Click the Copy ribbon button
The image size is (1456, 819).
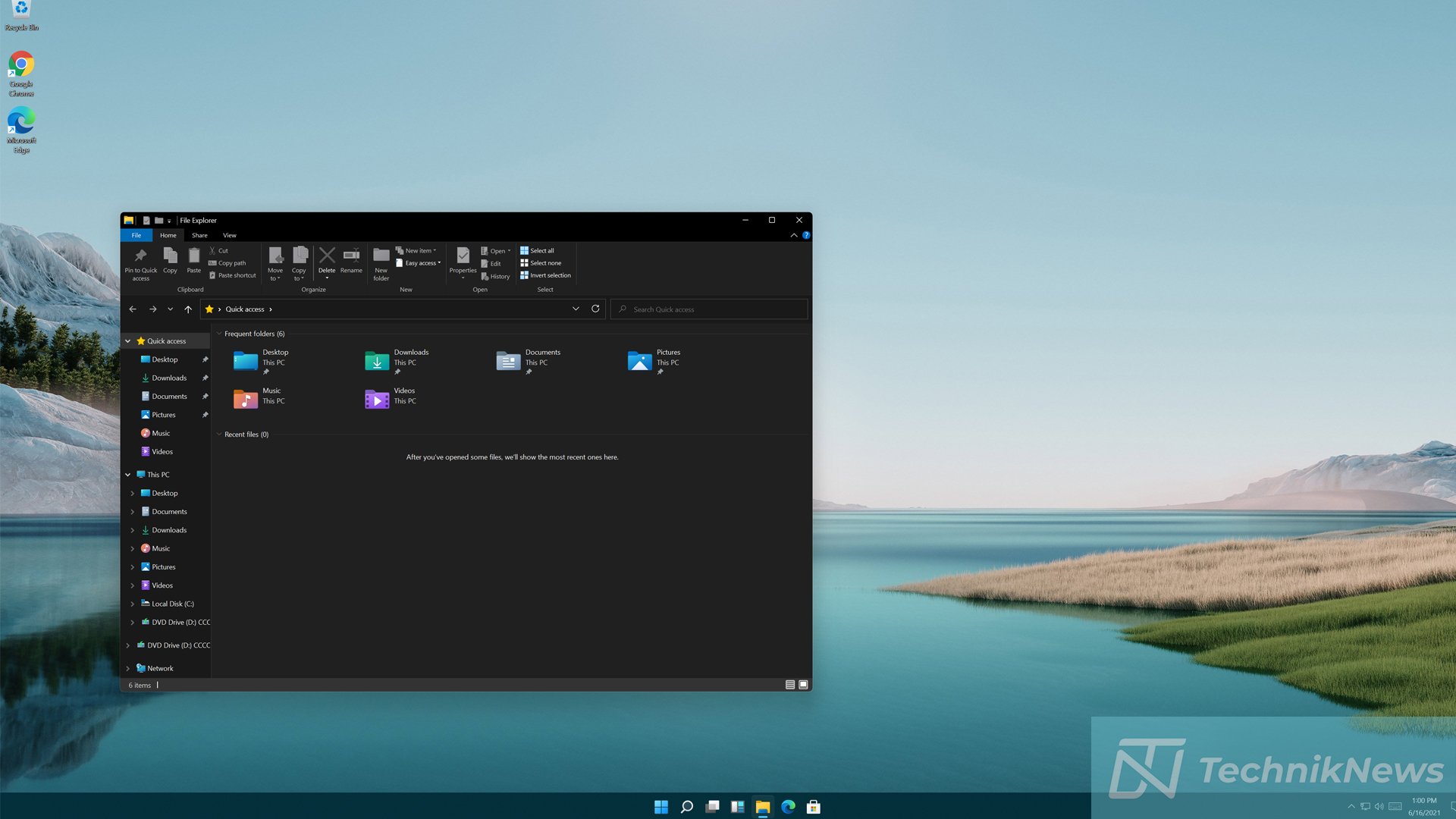pyautogui.click(x=170, y=260)
